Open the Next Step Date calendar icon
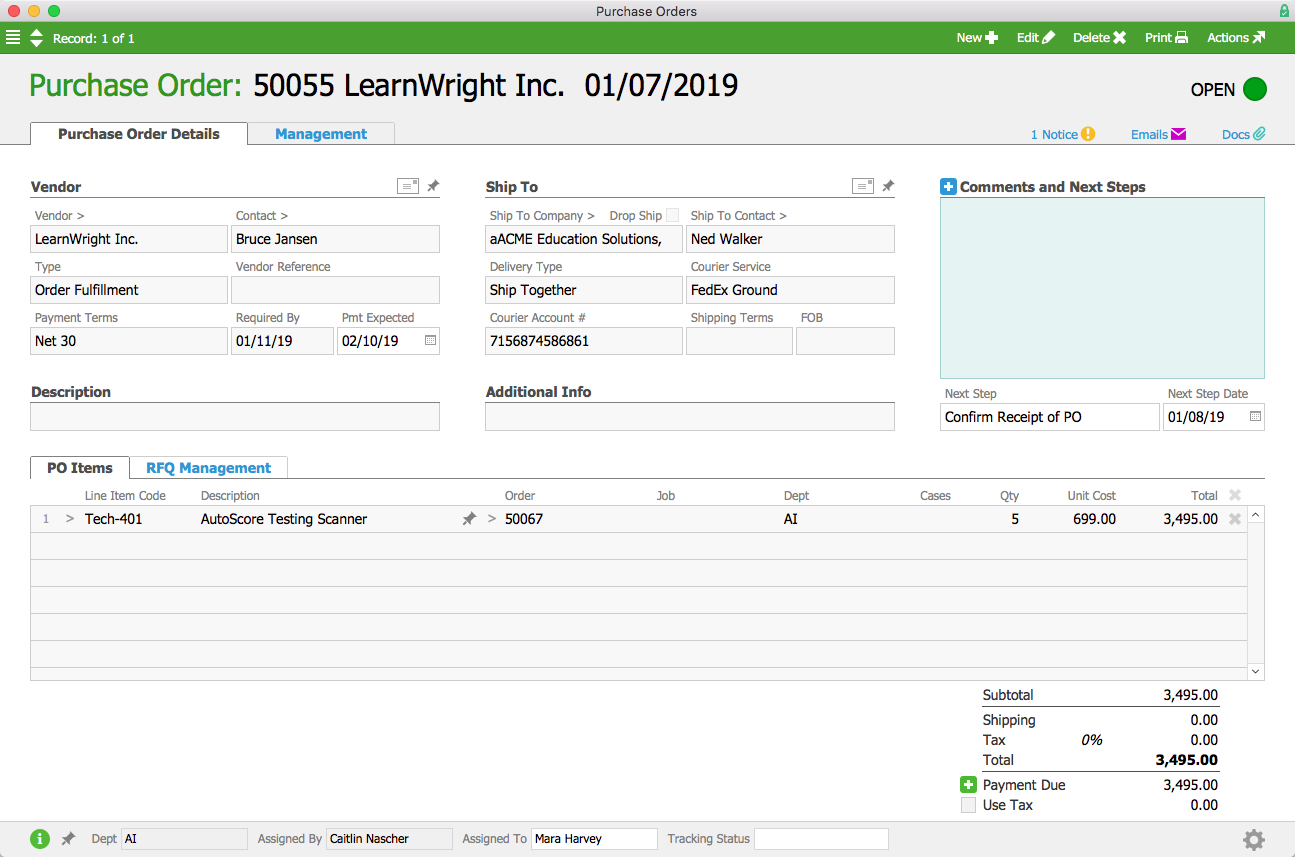This screenshot has width=1295, height=857. click(x=1255, y=417)
